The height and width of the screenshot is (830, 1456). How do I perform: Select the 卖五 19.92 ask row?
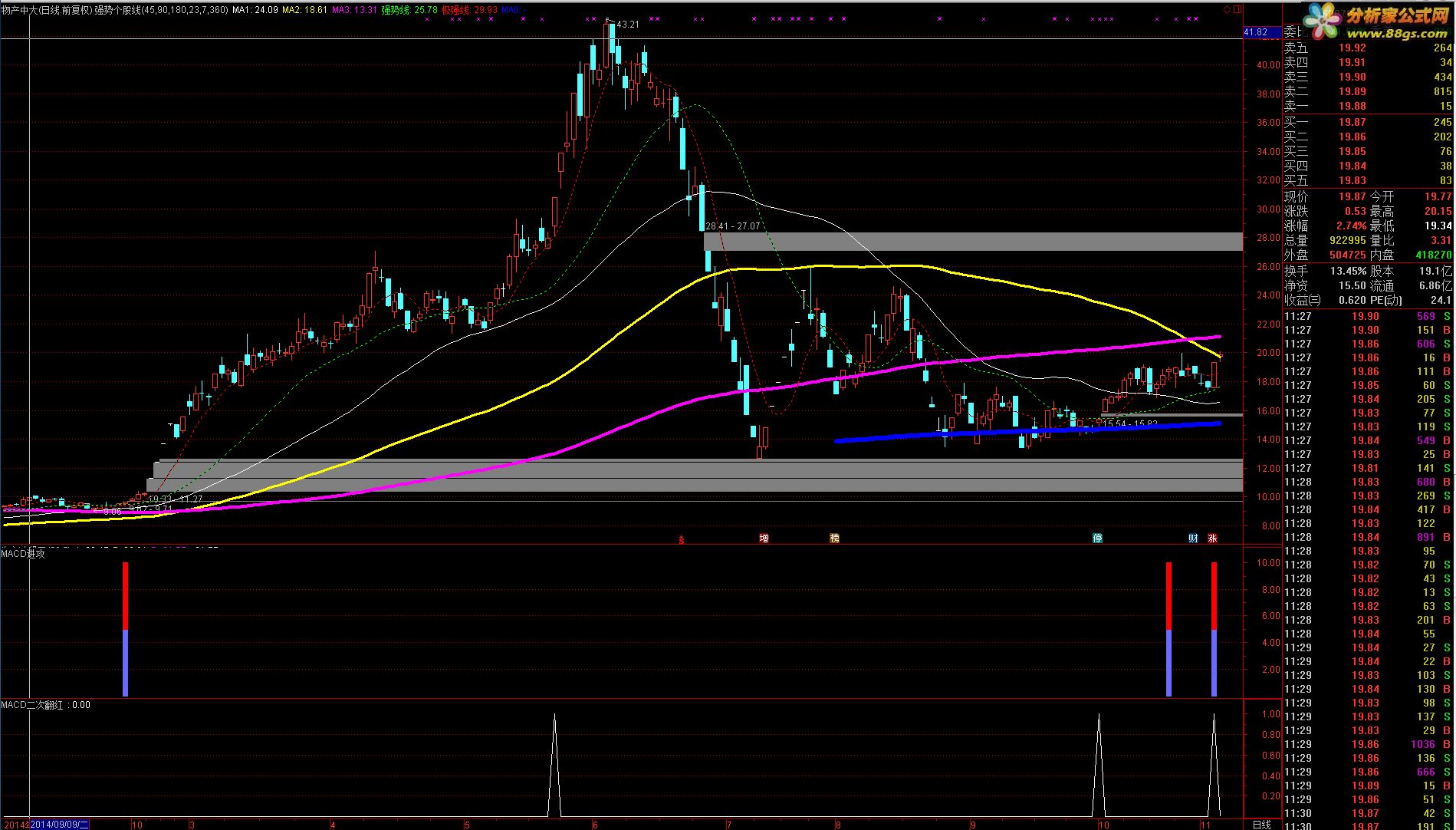click(1369, 48)
